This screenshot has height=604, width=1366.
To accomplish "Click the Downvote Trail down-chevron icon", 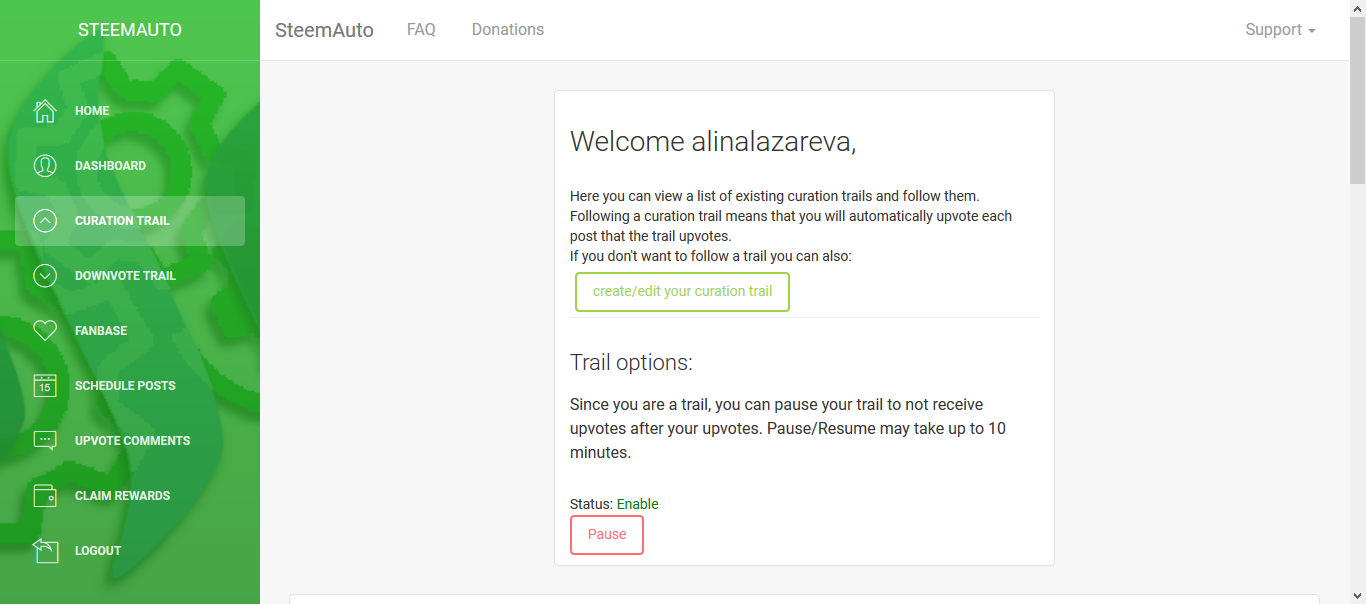I will click(x=45, y=276).
